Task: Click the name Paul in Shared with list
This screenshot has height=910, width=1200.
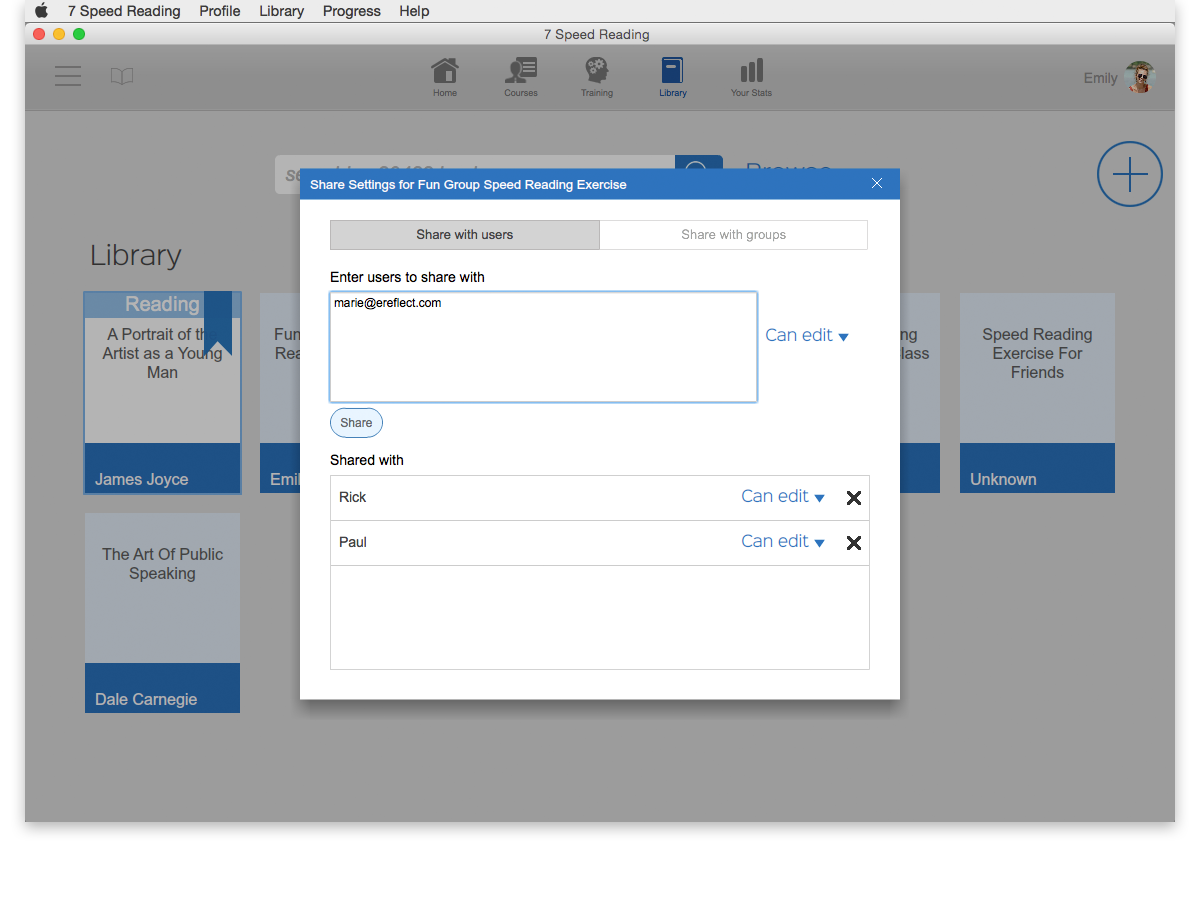Action: click(353, 542)
